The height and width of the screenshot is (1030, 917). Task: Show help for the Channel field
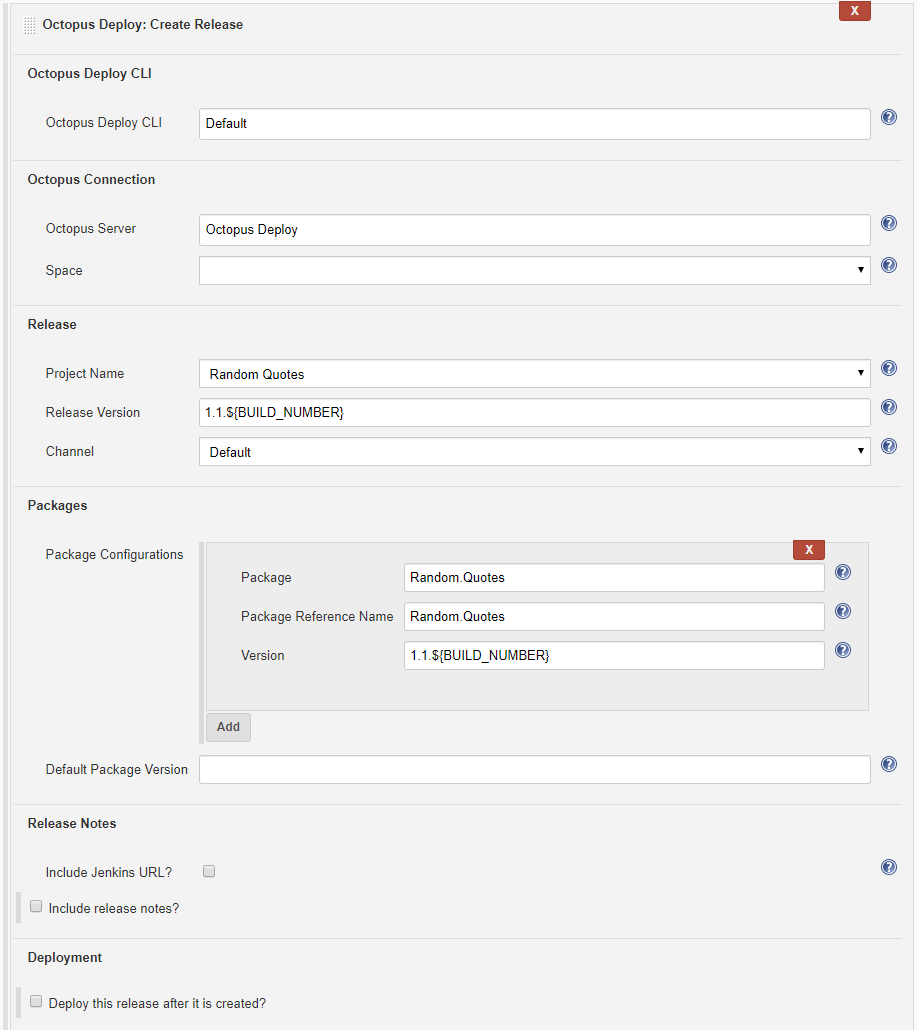(888, 447)
